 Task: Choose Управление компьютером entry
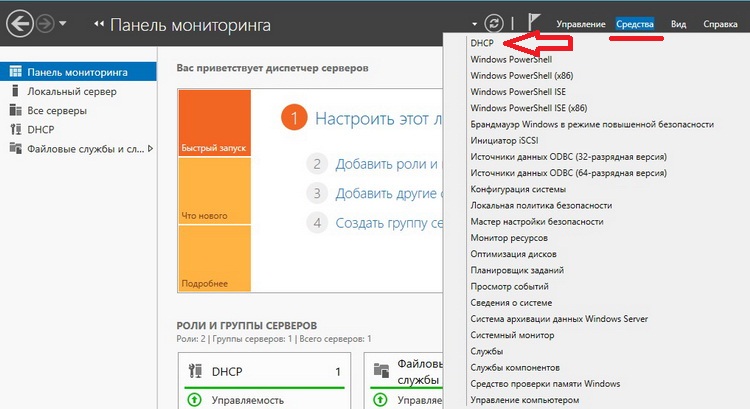click(x=524, y=400)
